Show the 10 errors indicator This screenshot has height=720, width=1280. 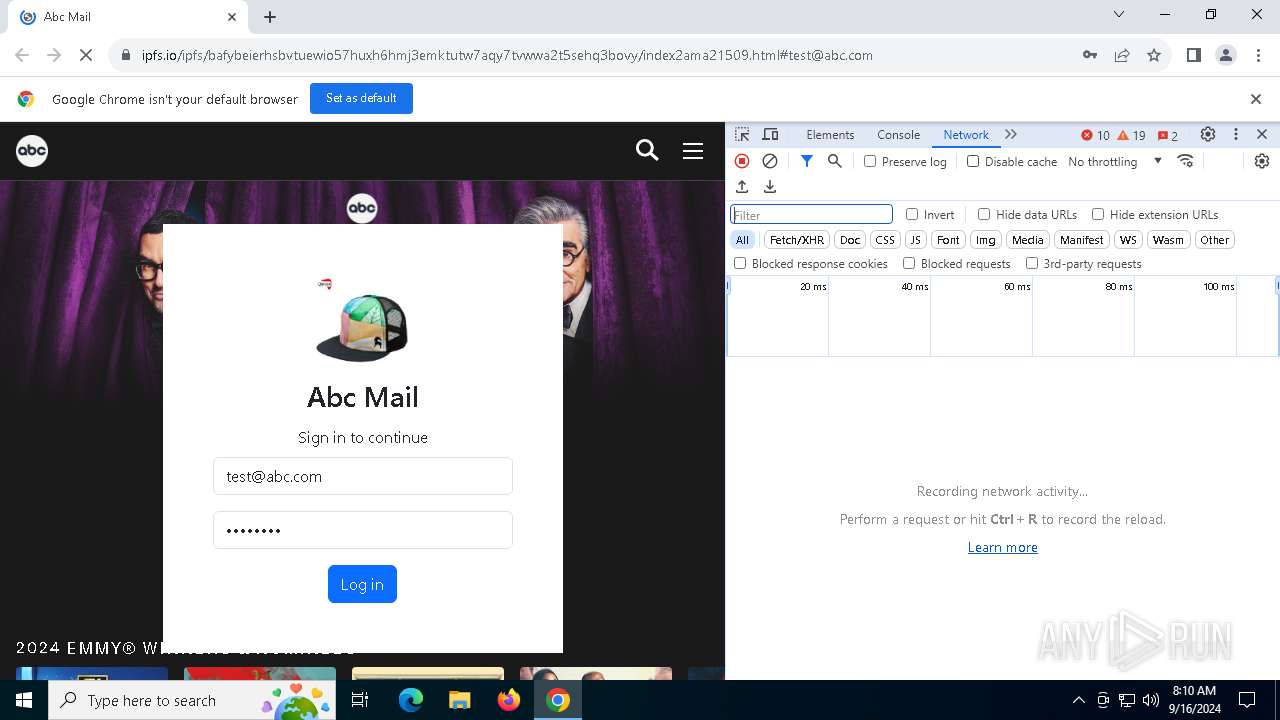tap(1095, 135)
